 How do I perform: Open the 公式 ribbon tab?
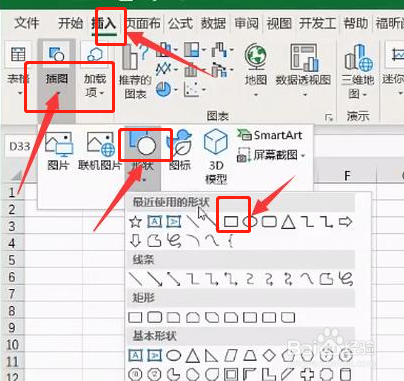(180, 23)
